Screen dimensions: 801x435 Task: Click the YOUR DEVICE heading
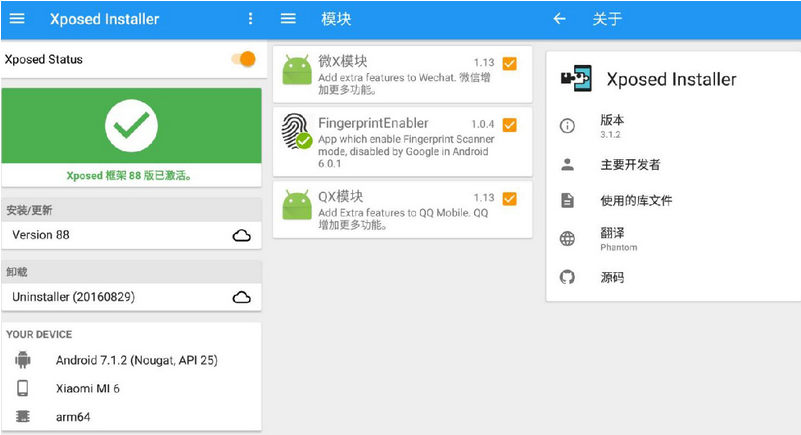click(x=39, y=334)
